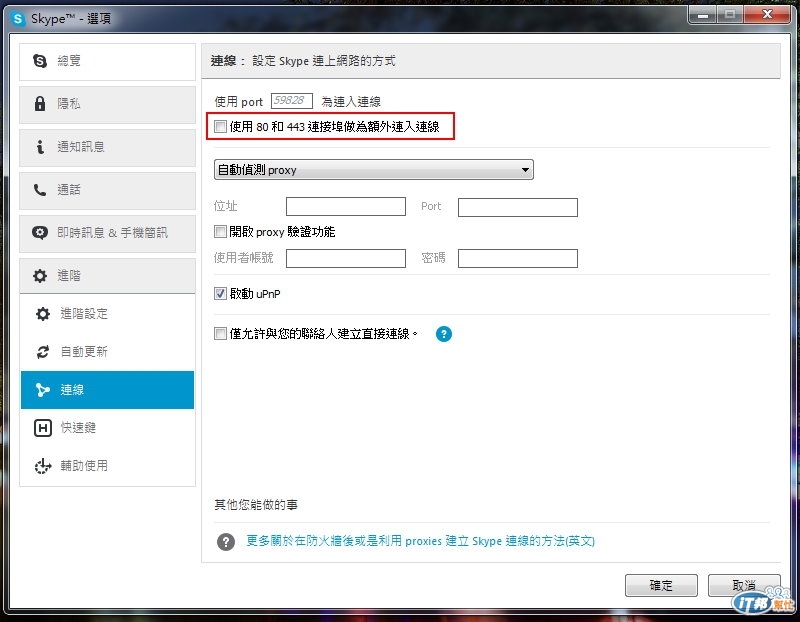
Task: Select 總覽 tab in sidebar
Action: 107,61
